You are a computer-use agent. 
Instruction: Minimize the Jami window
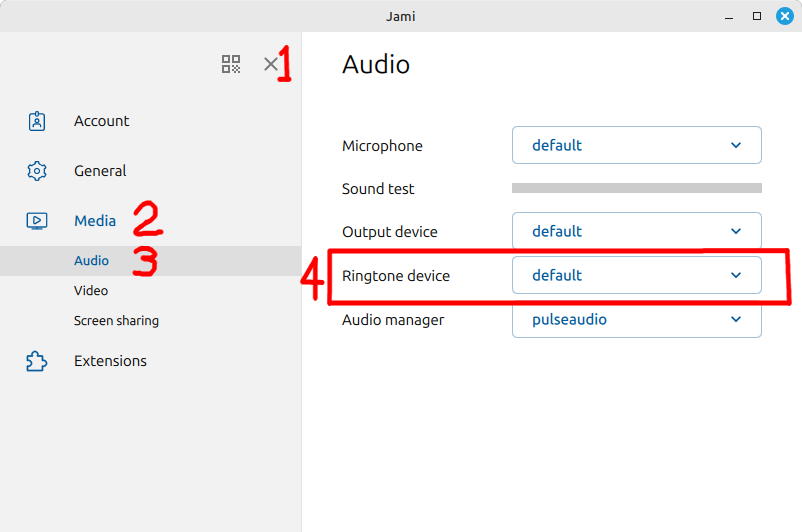click(x=729, y=17)
